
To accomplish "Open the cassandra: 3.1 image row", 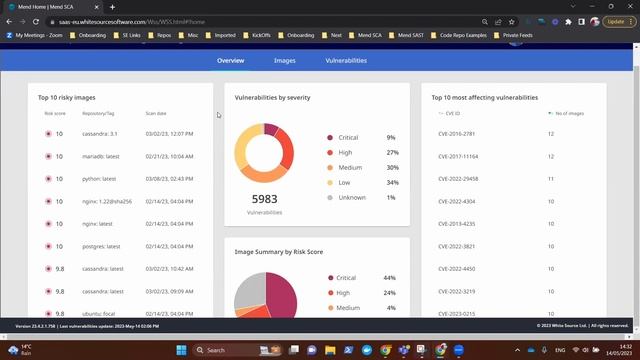I will coord(119,134).
